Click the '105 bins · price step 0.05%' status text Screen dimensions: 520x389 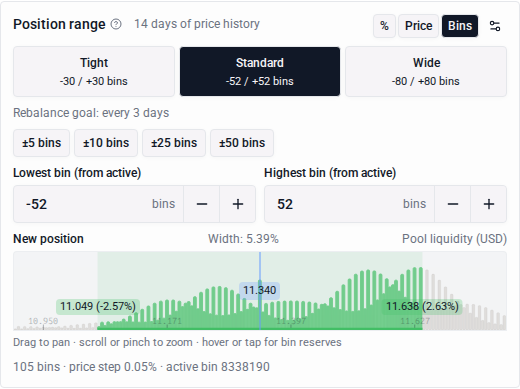(x=85, y=367)
